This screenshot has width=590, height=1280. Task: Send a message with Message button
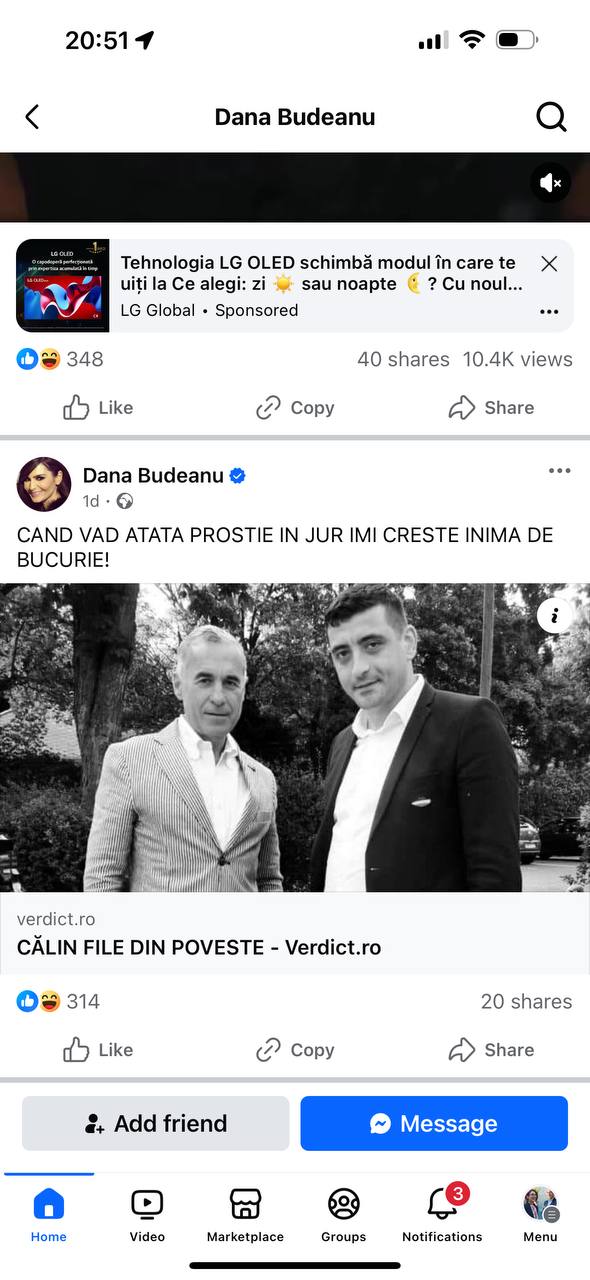click(434, 1123)
